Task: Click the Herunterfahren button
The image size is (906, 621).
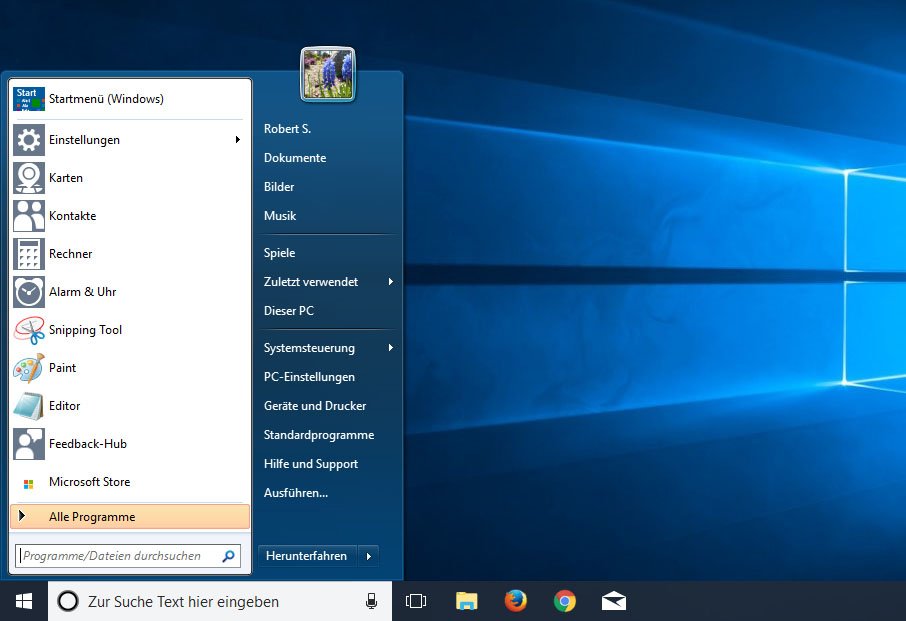Action: click(307, 556)
